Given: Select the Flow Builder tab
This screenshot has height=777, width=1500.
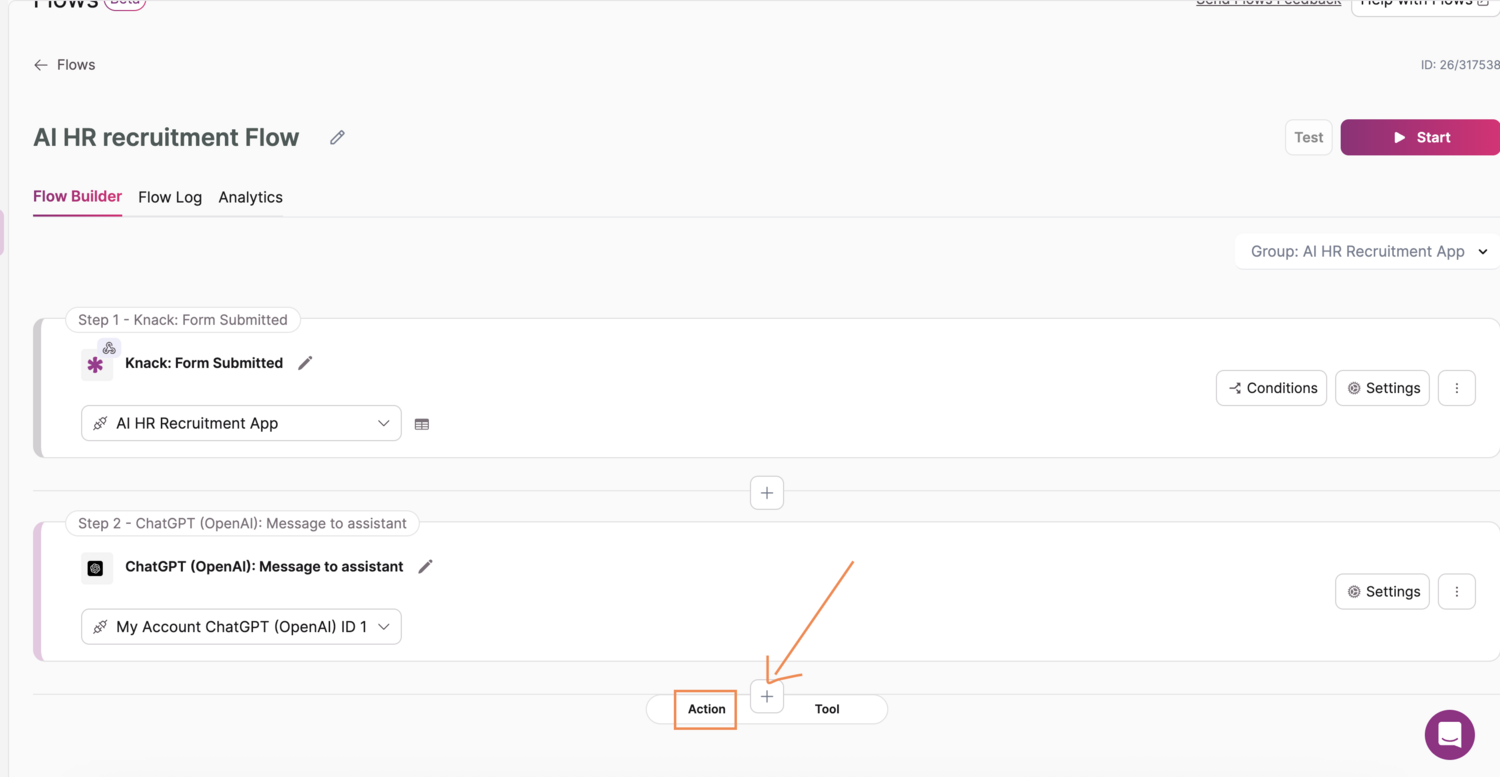Looking at the screenshot, I should 77,197.
